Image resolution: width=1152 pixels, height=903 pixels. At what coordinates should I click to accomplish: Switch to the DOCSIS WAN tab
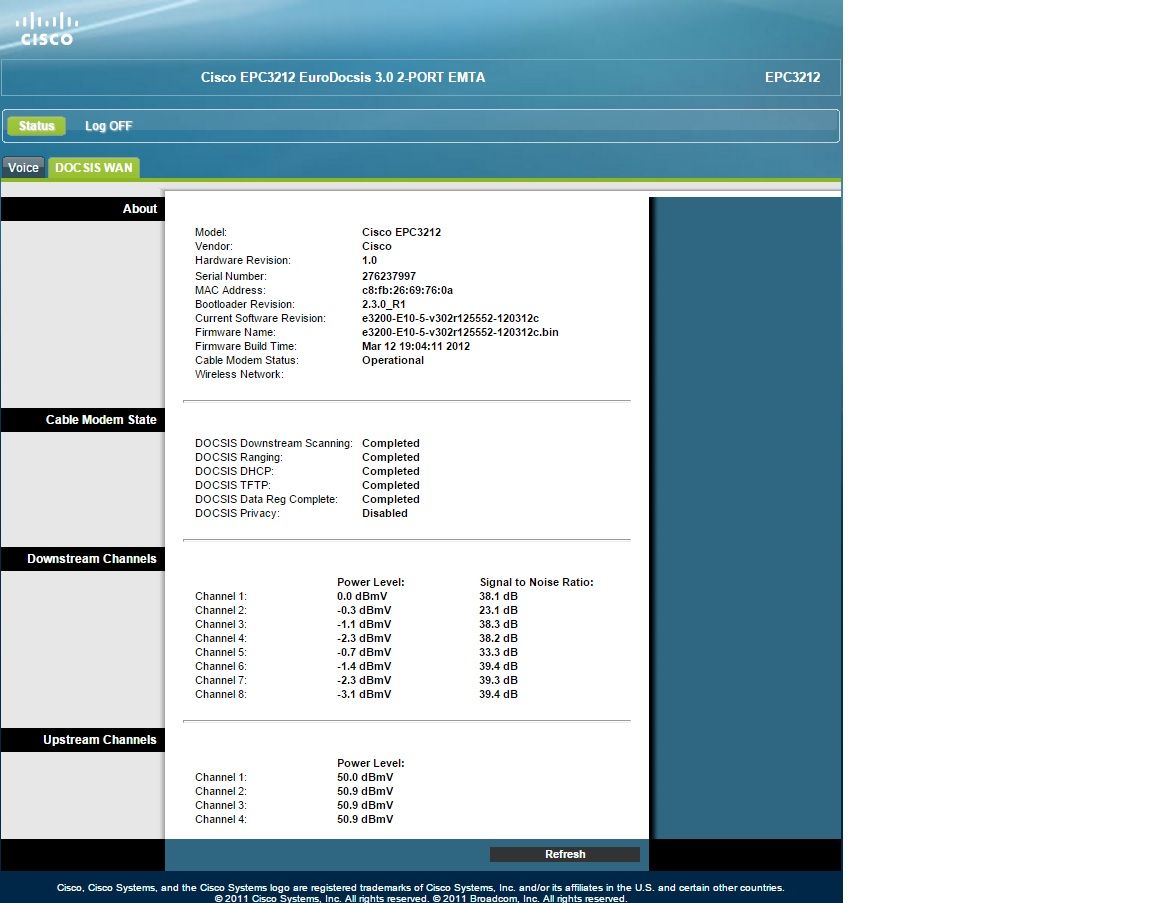pos(93,168)
